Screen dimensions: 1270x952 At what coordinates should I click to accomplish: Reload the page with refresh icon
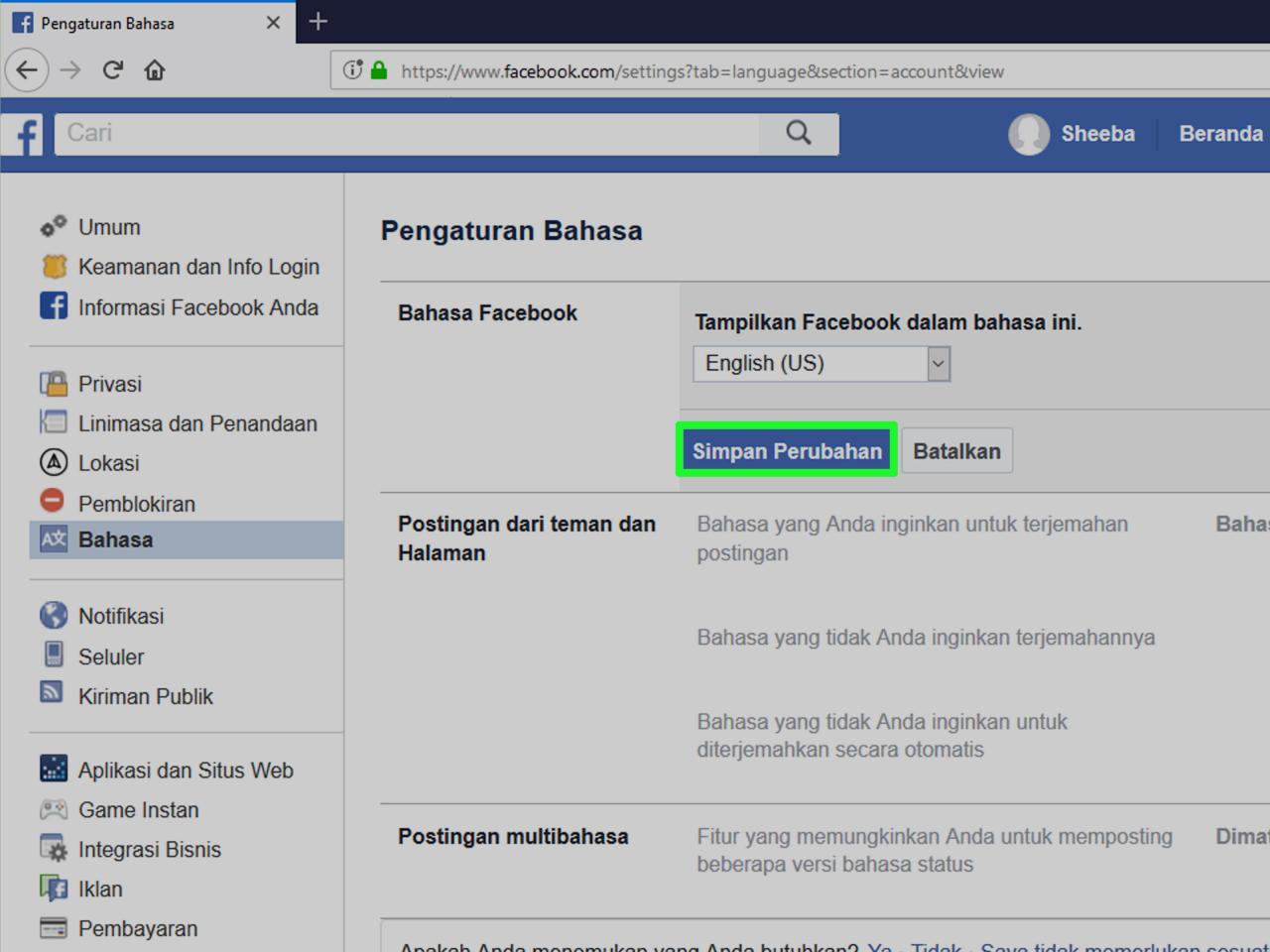(x=113, y=70)
